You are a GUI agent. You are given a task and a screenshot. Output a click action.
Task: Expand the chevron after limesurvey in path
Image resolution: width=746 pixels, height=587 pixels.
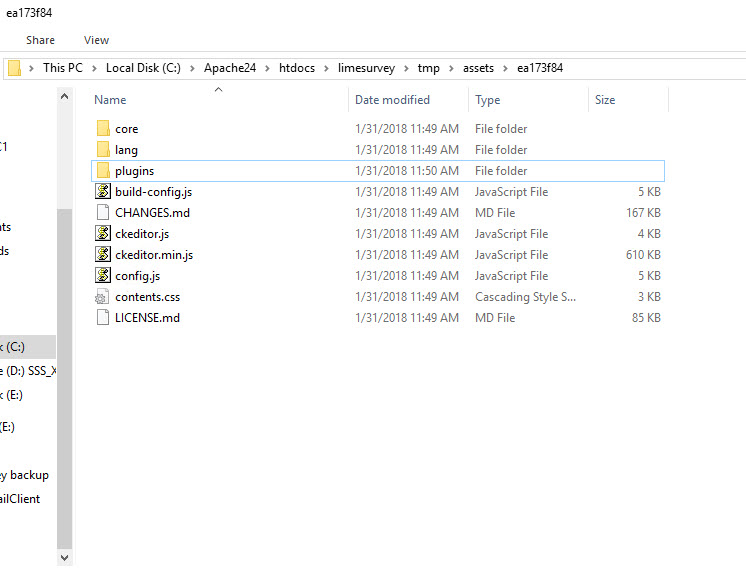click(407, 68)
